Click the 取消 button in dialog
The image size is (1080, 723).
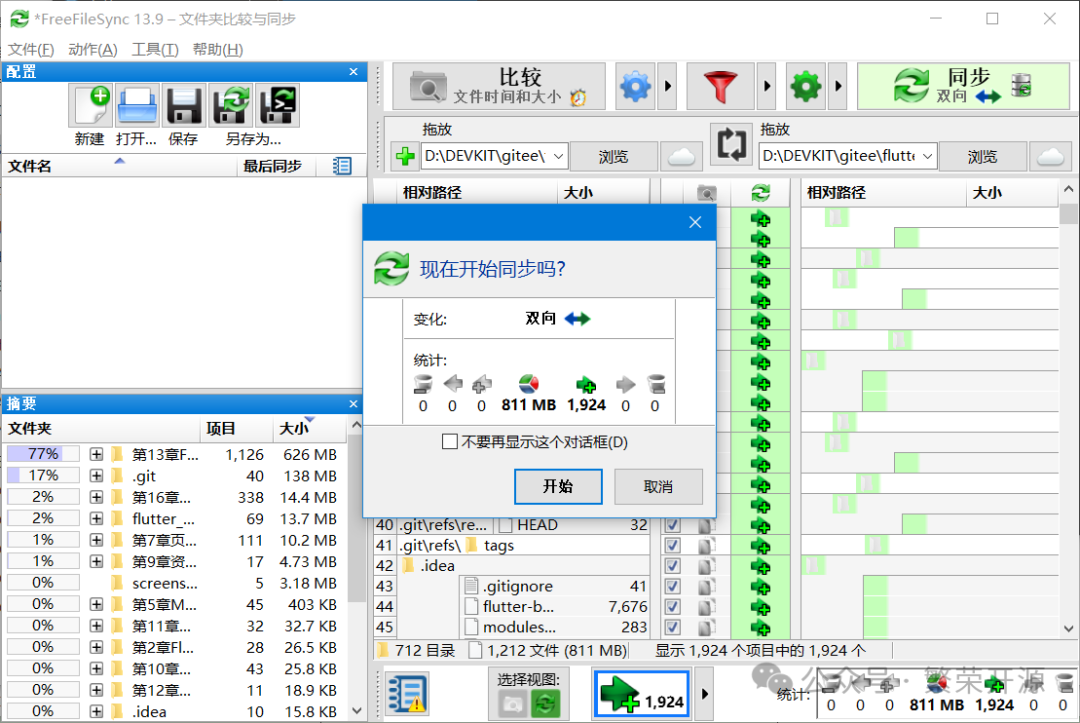[658, 487]
